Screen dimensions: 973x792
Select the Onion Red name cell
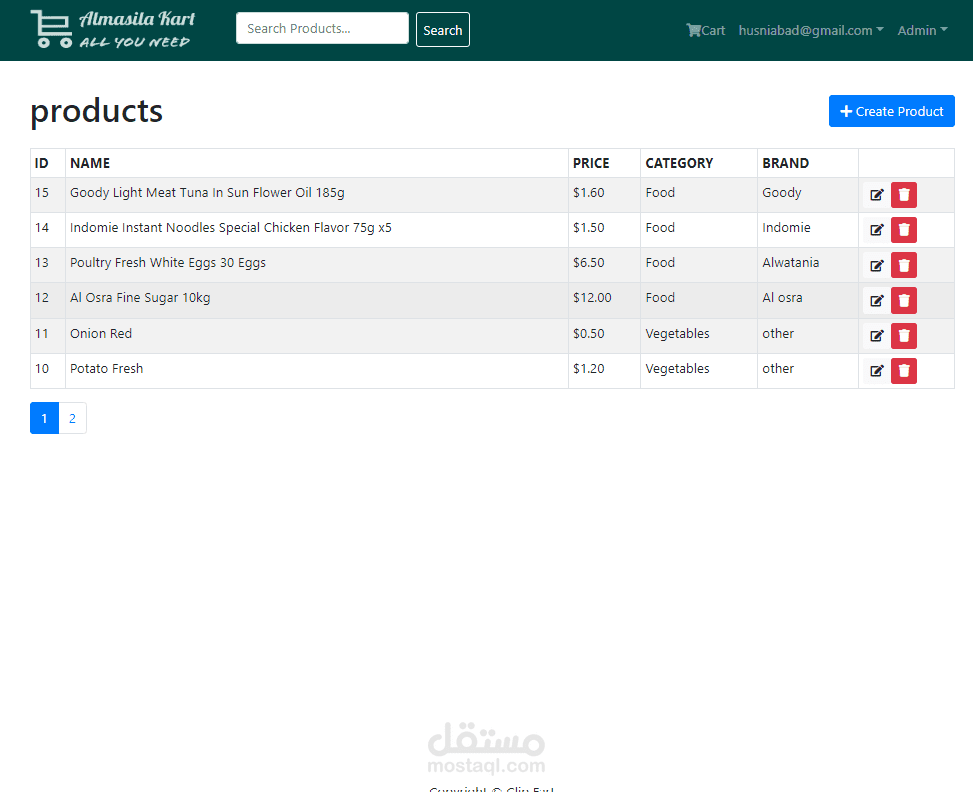[x=316, y=336]
